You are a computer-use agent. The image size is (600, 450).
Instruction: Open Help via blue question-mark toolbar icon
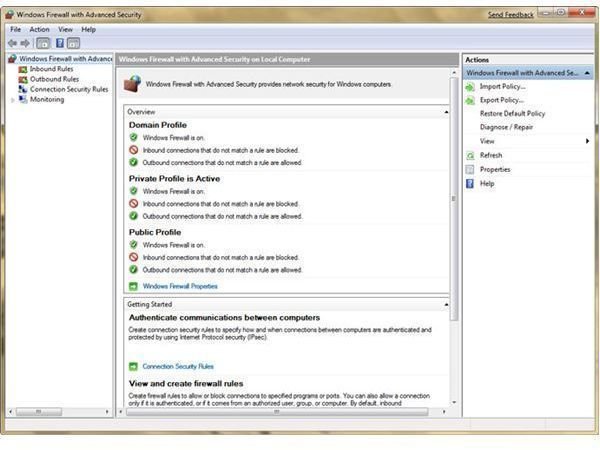point(60,43)
